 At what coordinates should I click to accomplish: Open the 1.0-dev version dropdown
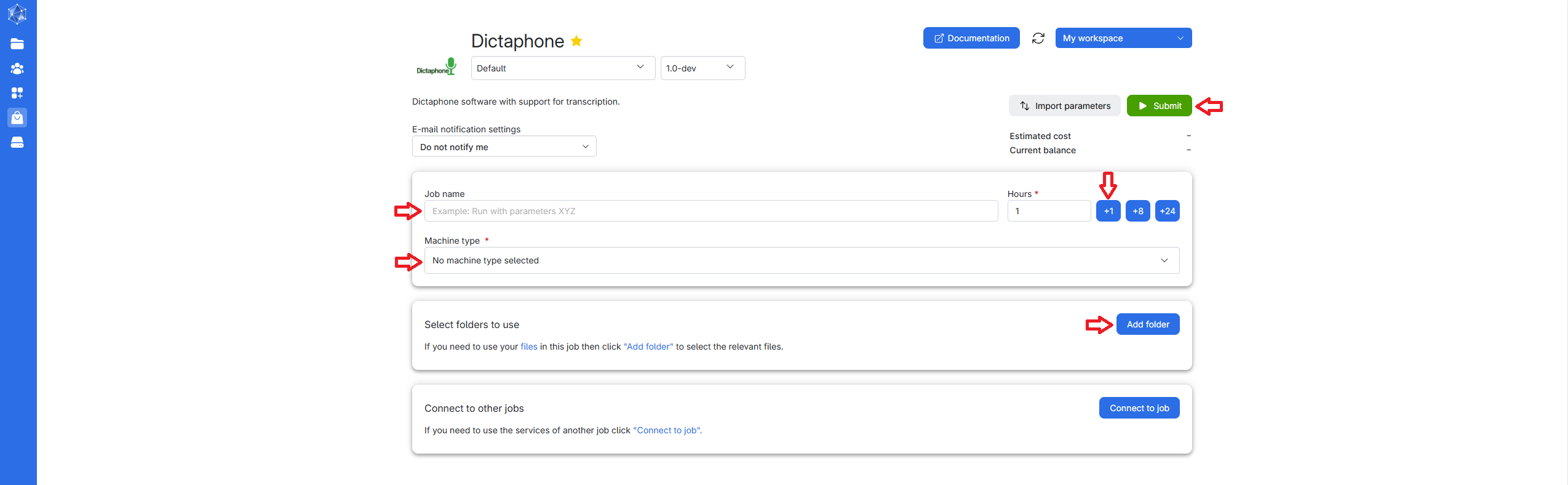(702, 68)
